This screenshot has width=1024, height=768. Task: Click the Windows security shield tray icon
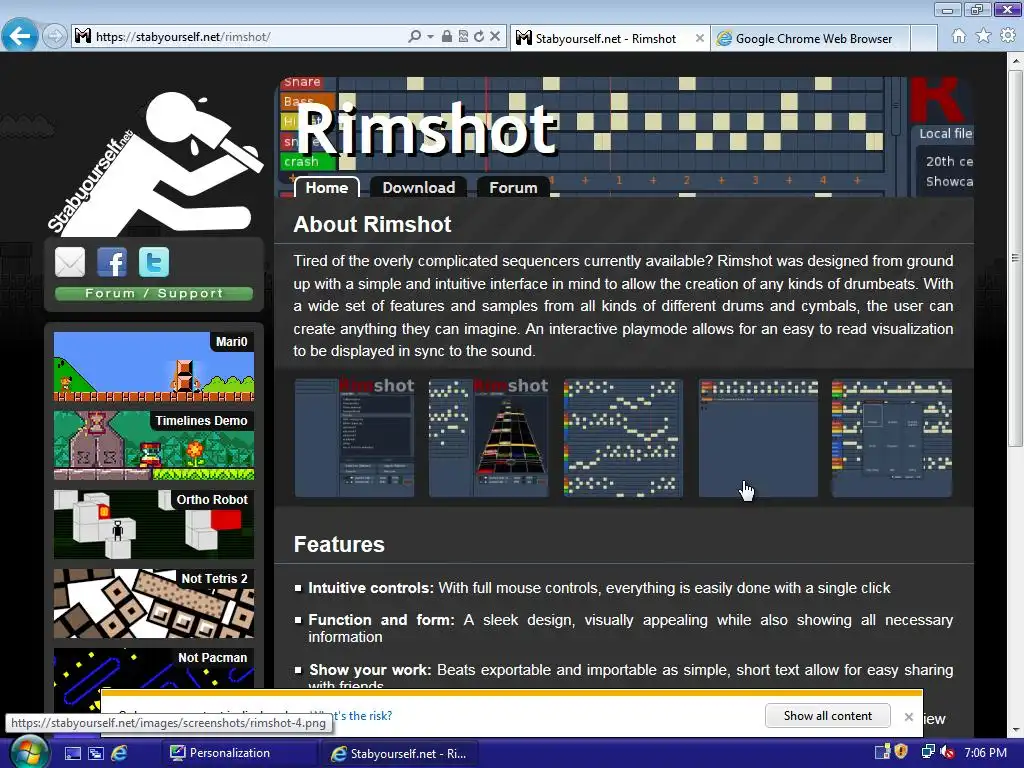click(901, 752)
